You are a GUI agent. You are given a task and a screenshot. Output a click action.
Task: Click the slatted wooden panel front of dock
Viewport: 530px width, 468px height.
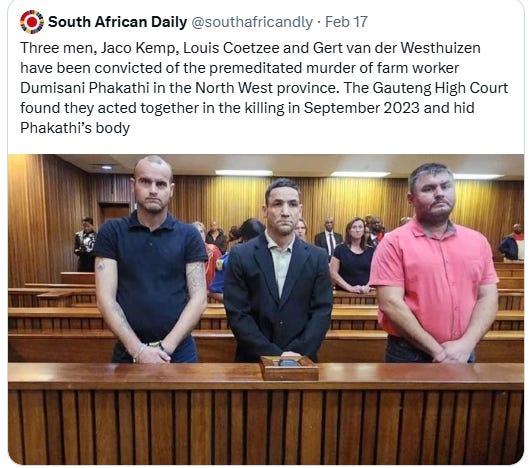coord(266,426)
